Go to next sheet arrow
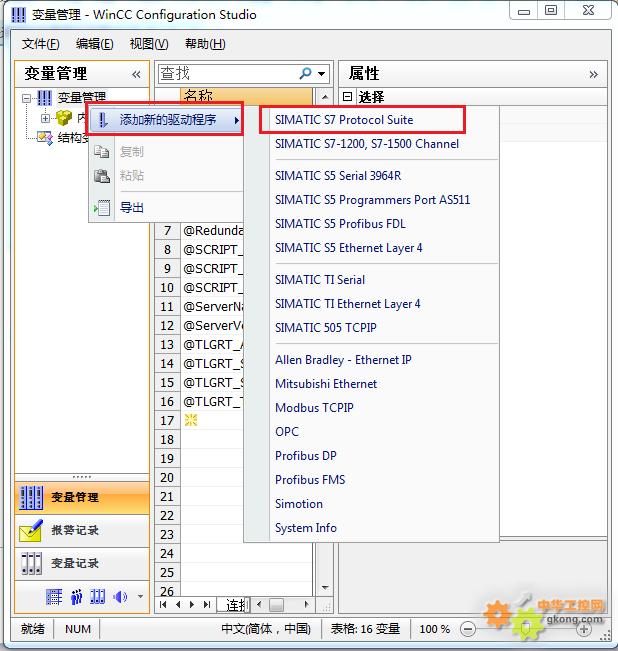This screenshot has height=651, width=618. (192, 604)
